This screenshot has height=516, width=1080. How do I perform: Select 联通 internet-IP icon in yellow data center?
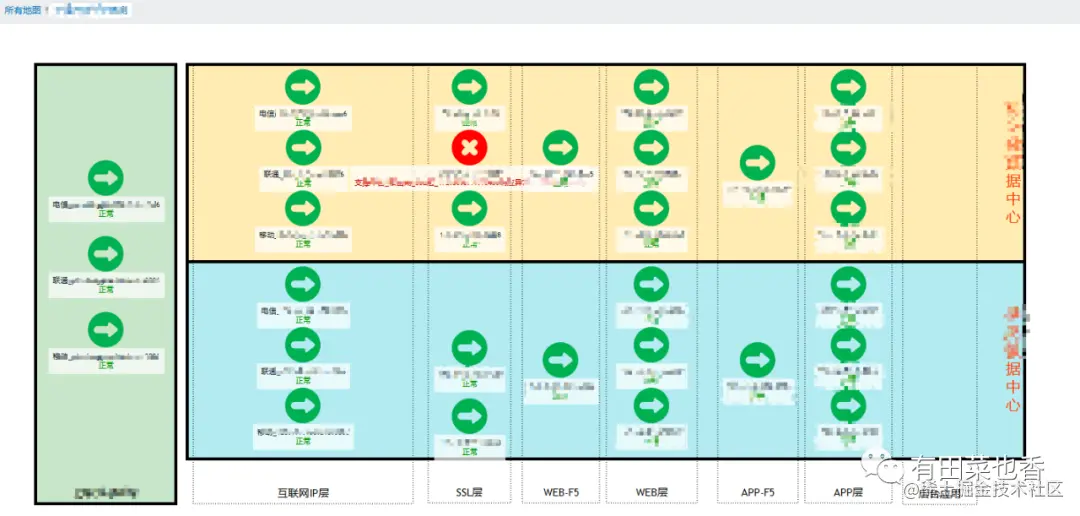(x=303, y=147)
